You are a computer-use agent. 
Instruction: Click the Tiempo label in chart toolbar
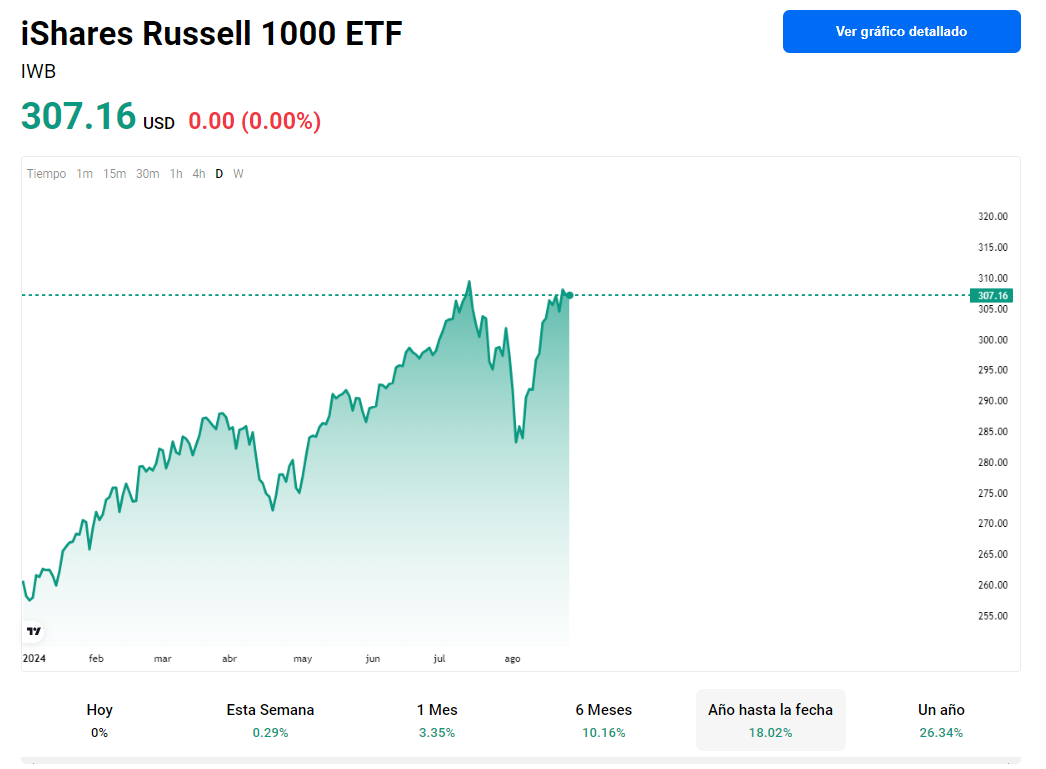(46, 174)
